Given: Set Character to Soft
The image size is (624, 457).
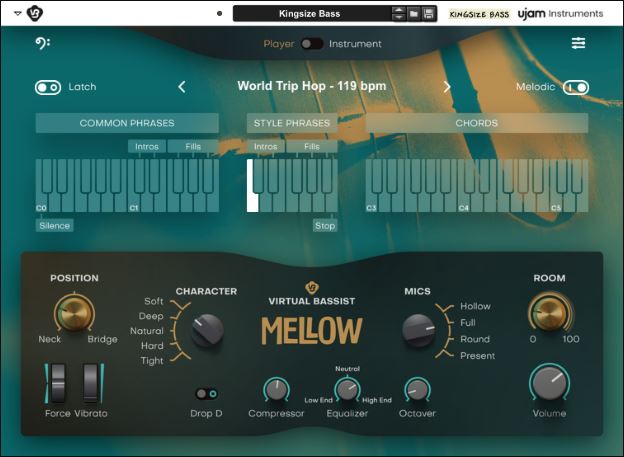Looking at the screenshot, I should (x=154, y=301).
